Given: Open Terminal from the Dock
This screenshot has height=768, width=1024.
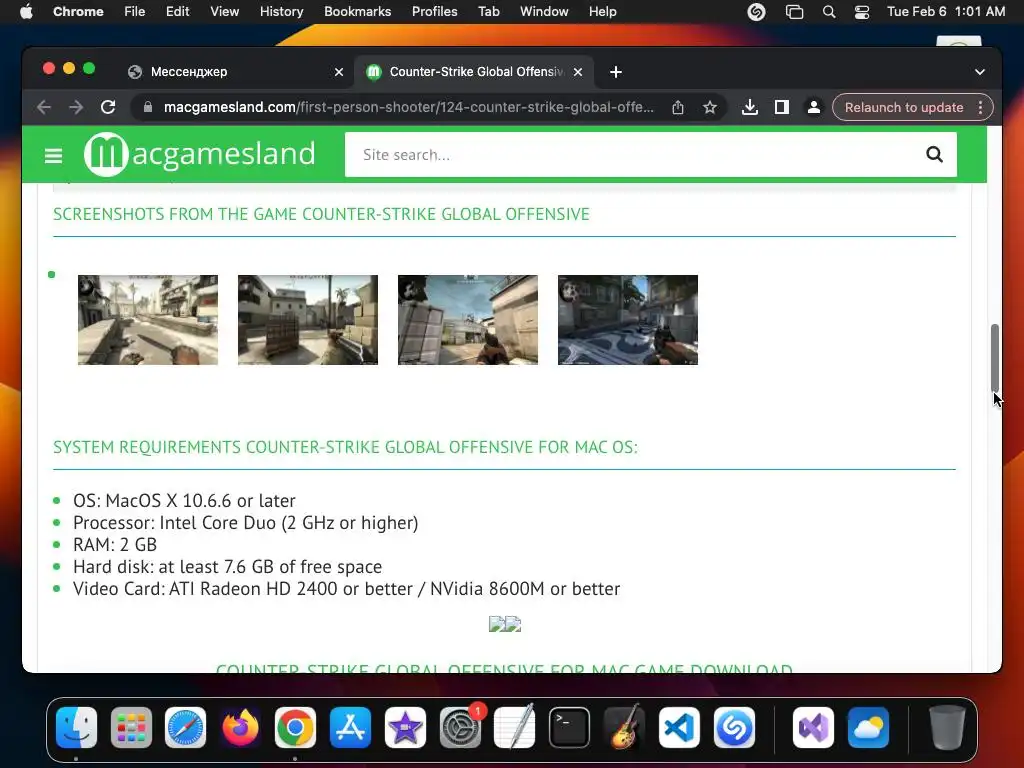Looking at the screenshot, I should coord(569,728).
